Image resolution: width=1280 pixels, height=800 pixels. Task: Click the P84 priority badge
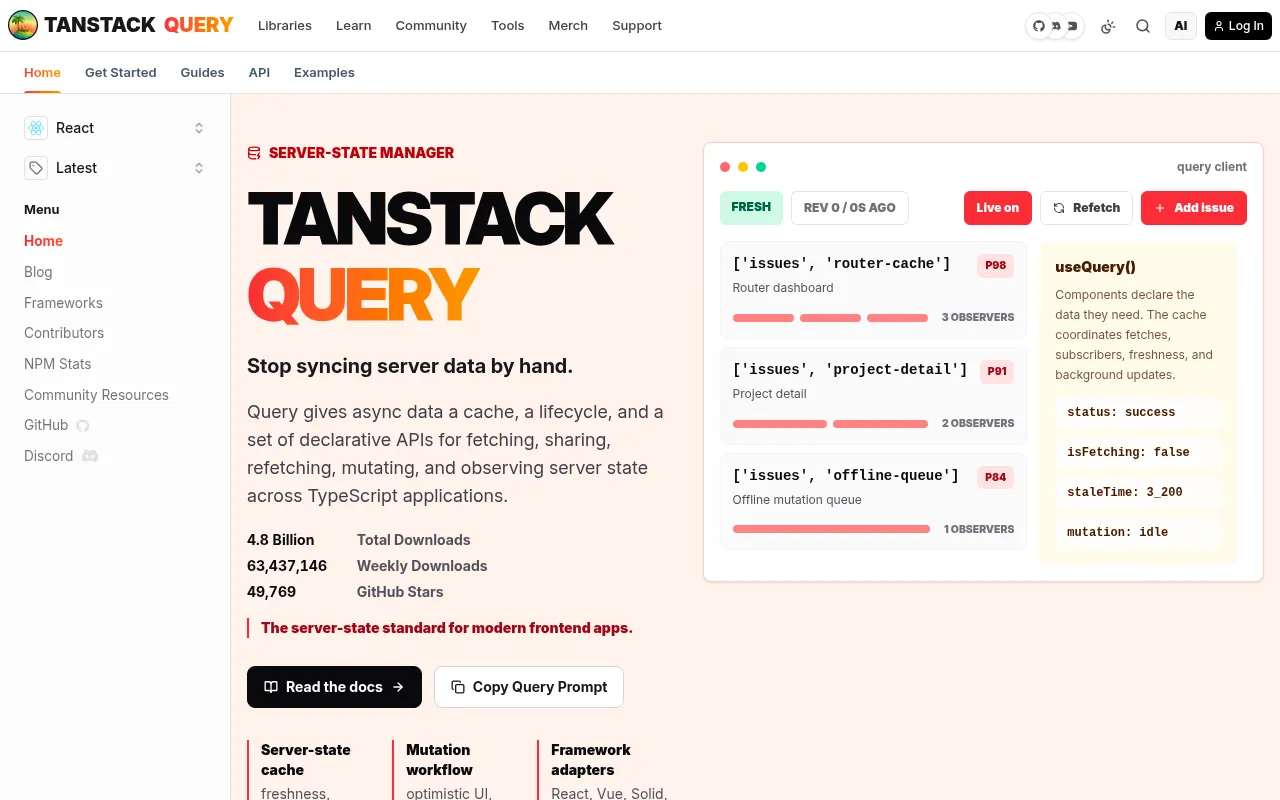tap(995, 477)
